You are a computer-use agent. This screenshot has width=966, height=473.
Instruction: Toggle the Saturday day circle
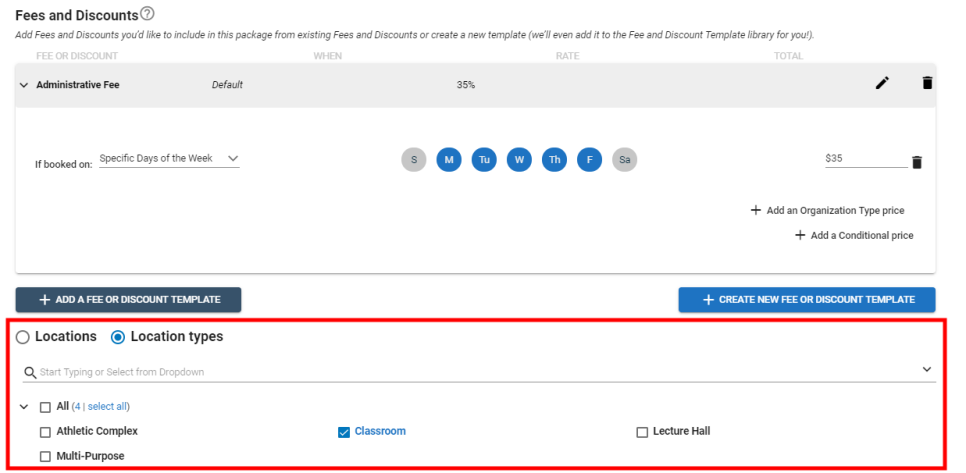625,160
